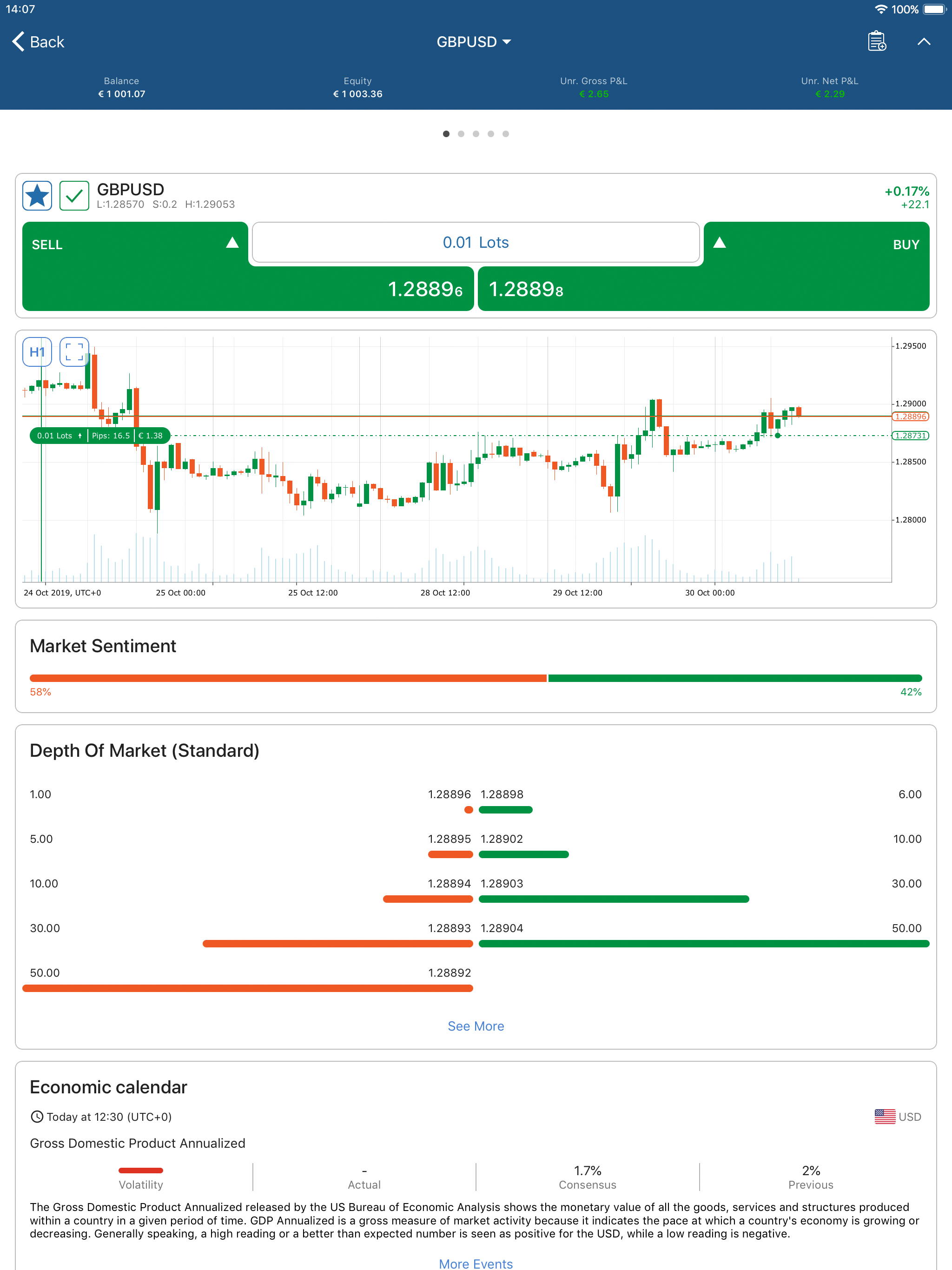Open the chart in fullscreen mode
The height and width of the screenshot is (1270, 952).
click(74, 352)
